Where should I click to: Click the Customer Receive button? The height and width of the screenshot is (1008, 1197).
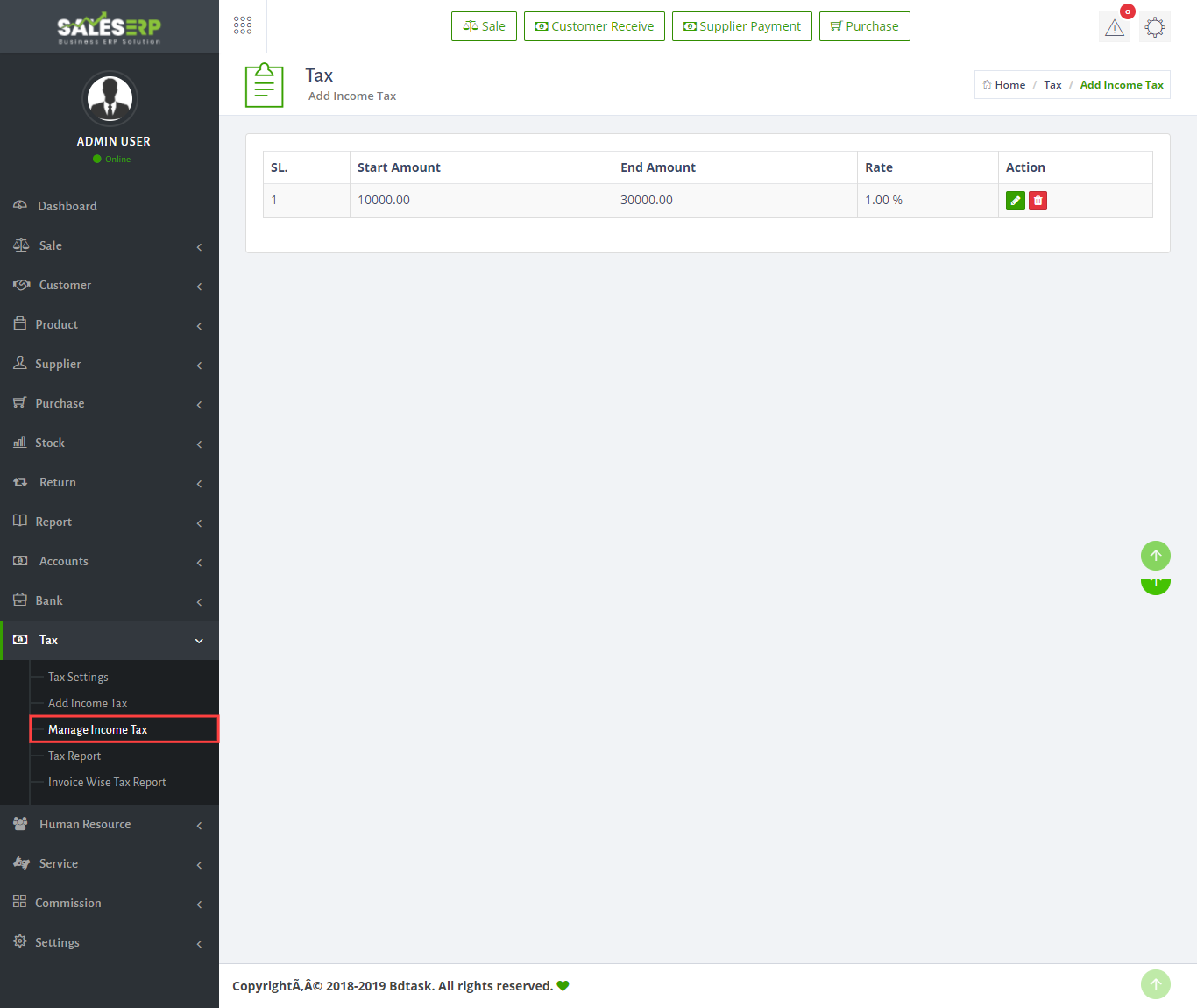pyautogui.click(x=594, y=26)
